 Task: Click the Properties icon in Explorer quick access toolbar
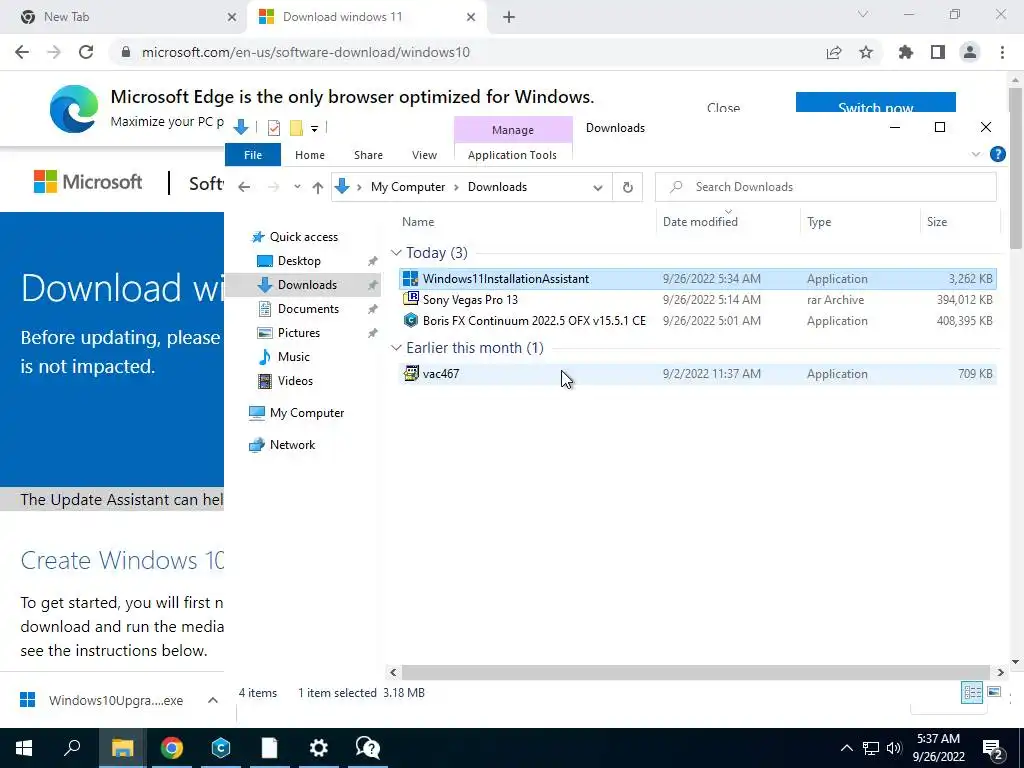click(x=274, y=128)
